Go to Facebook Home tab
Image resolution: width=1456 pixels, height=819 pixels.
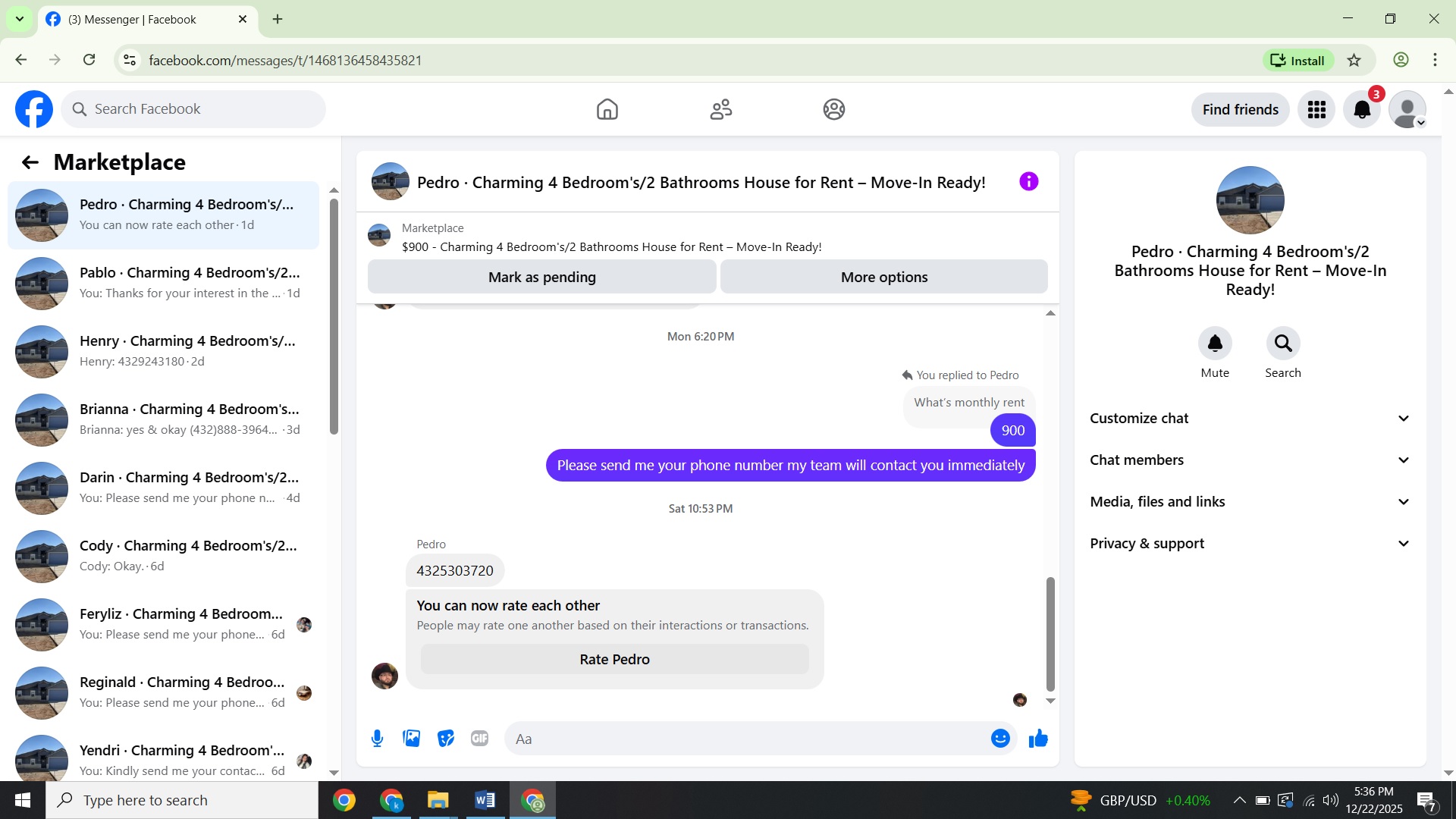[607, 110]
